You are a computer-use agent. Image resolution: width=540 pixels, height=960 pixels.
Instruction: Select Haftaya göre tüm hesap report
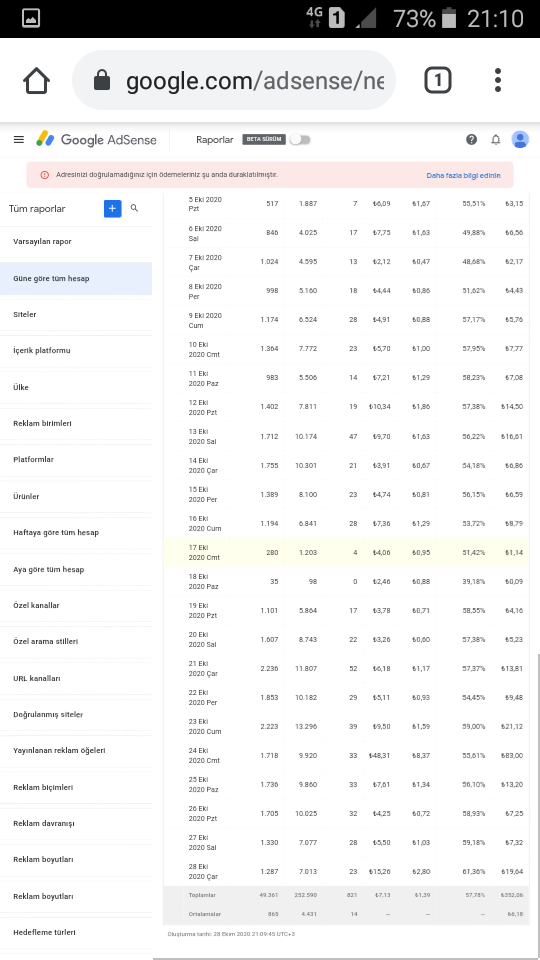point(76,533)
